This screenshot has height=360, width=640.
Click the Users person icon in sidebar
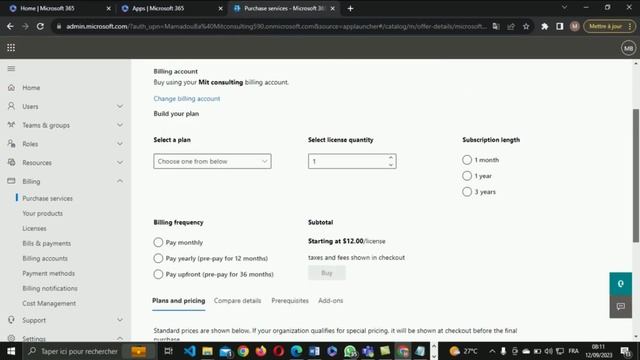pos(11,106)
